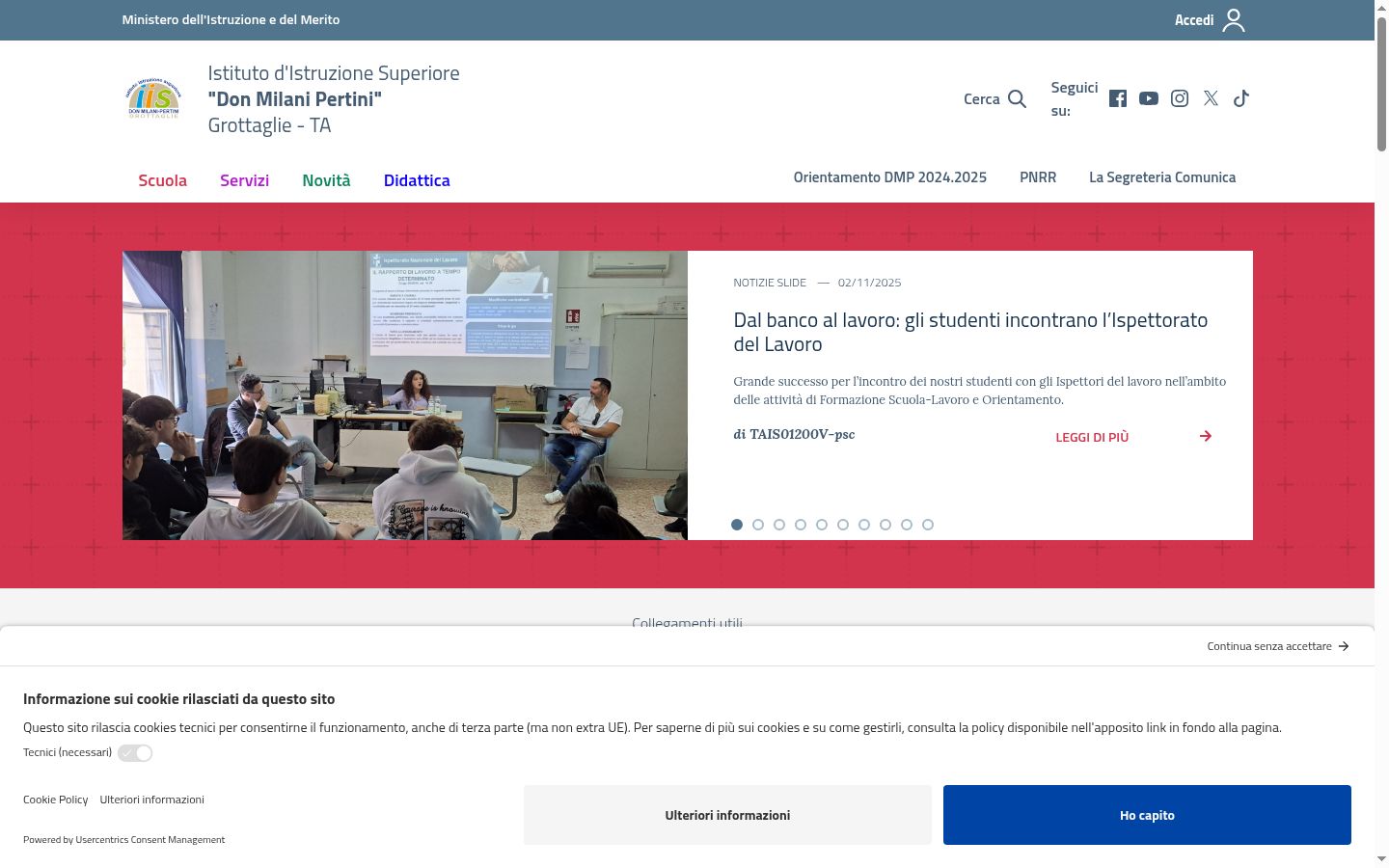Open the Cookie Policy link
The width and height of the screenshot is (1389, 868).
[x=55, y=800]
